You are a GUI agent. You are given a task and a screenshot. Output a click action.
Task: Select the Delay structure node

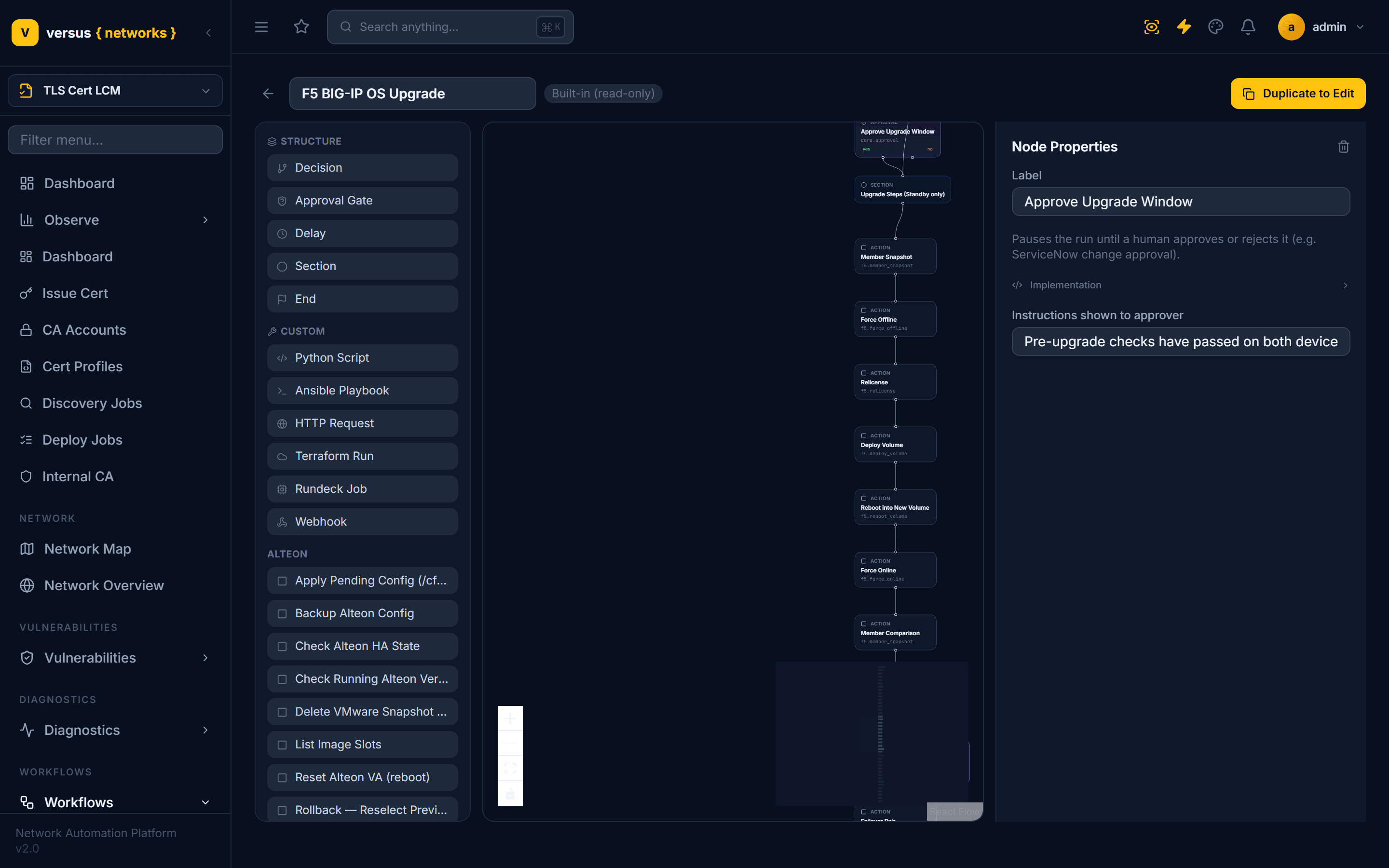click(362, 233)
